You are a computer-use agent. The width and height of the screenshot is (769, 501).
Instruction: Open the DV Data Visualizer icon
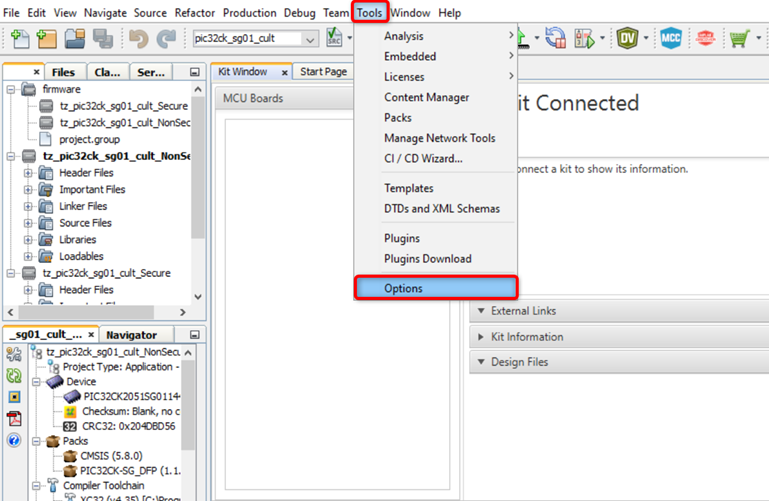pos(627,38)
